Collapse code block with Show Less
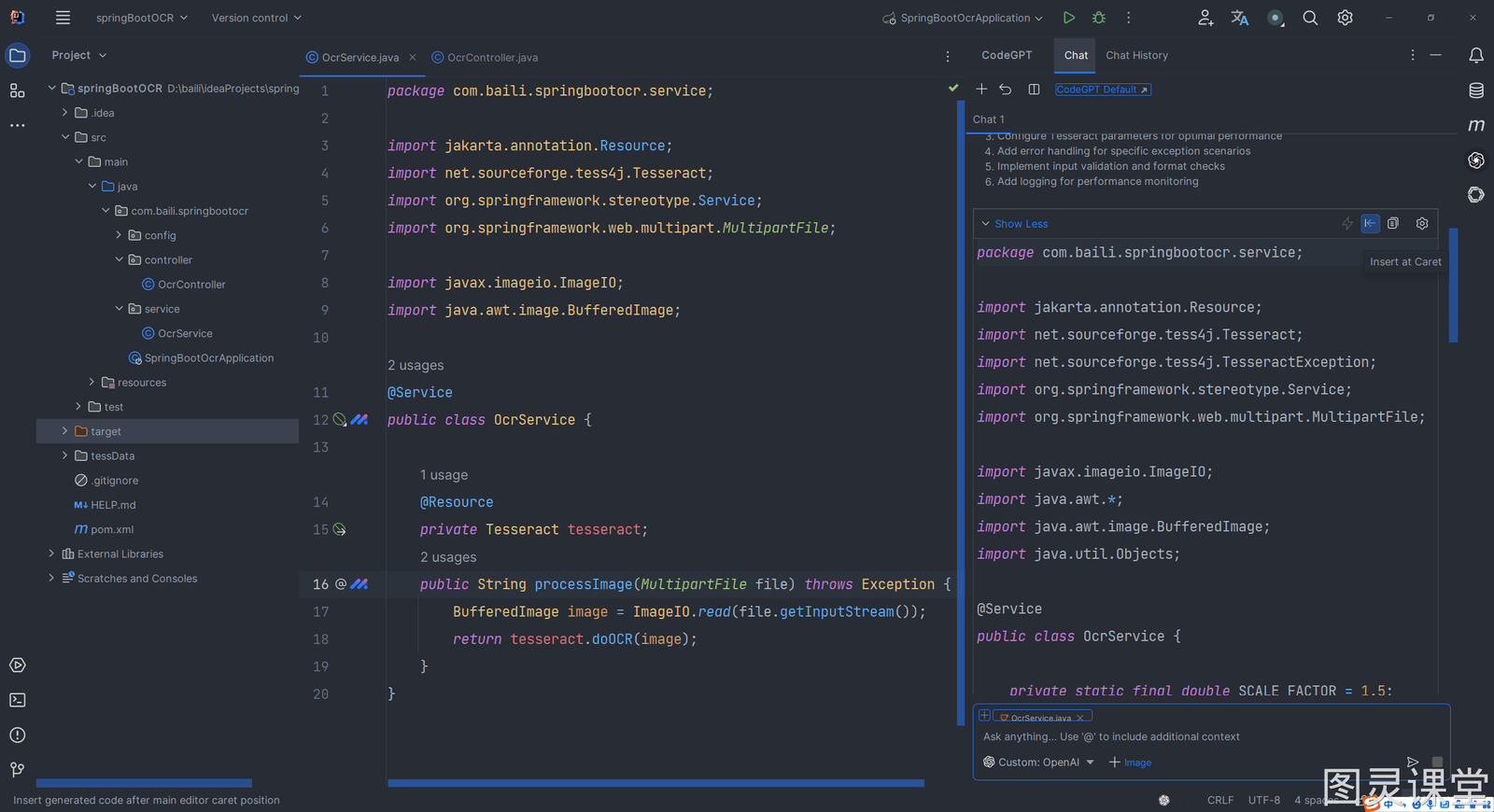 pos(1014,224)
